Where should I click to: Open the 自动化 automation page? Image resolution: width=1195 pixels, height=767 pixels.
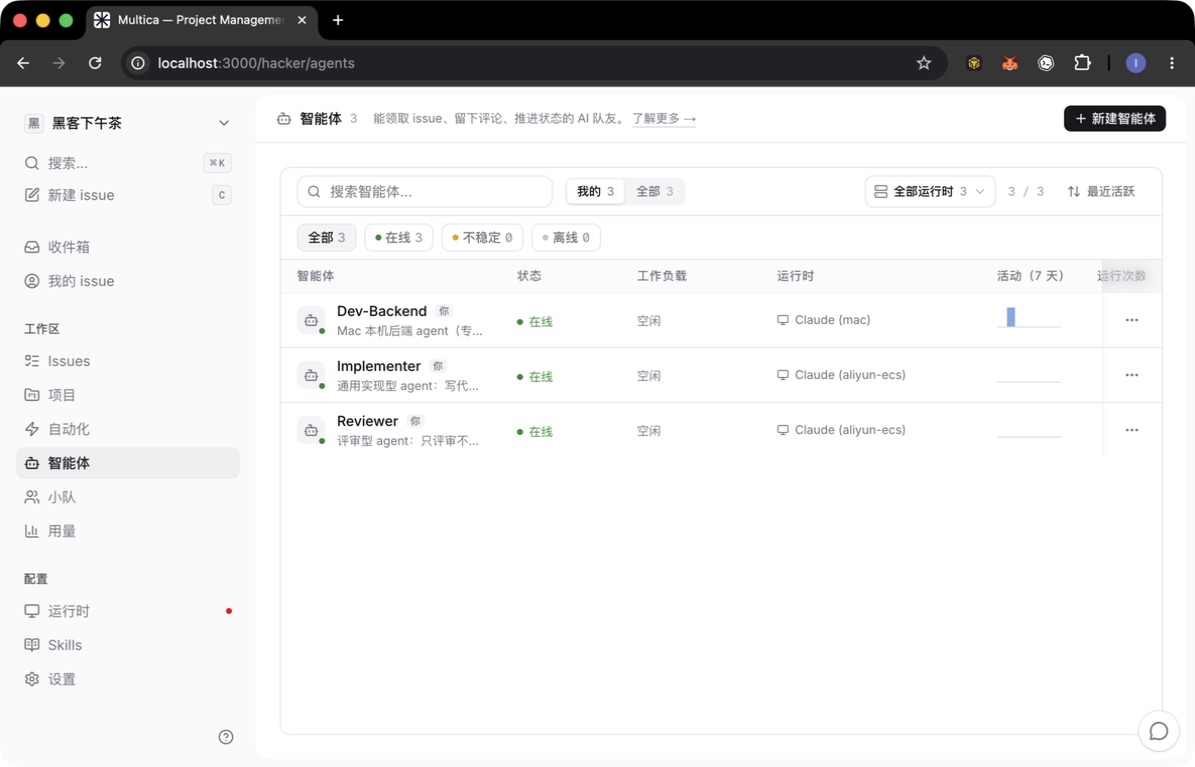point(127,428)
